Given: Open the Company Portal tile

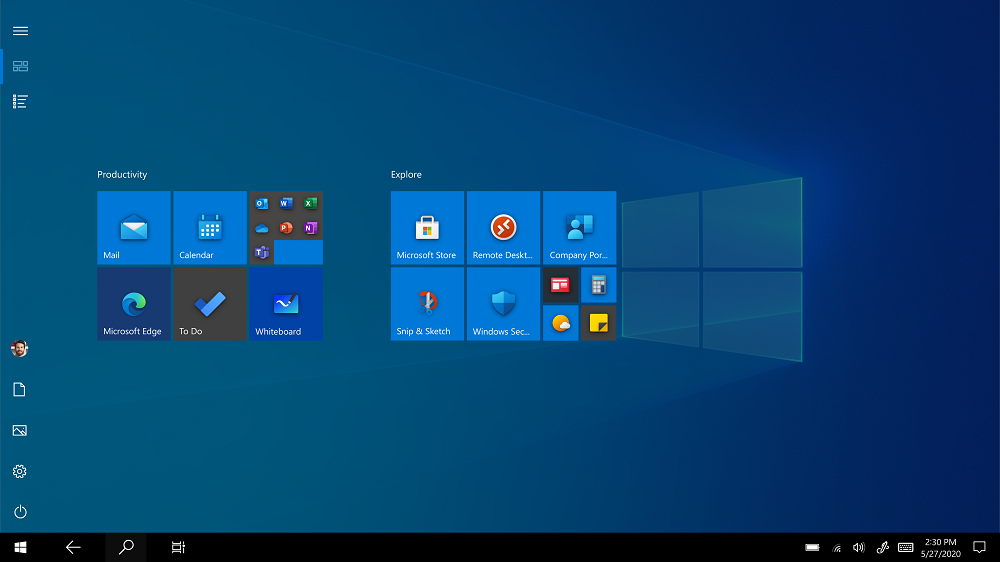Looking at the screenshot, I should (x=580, y=228).
